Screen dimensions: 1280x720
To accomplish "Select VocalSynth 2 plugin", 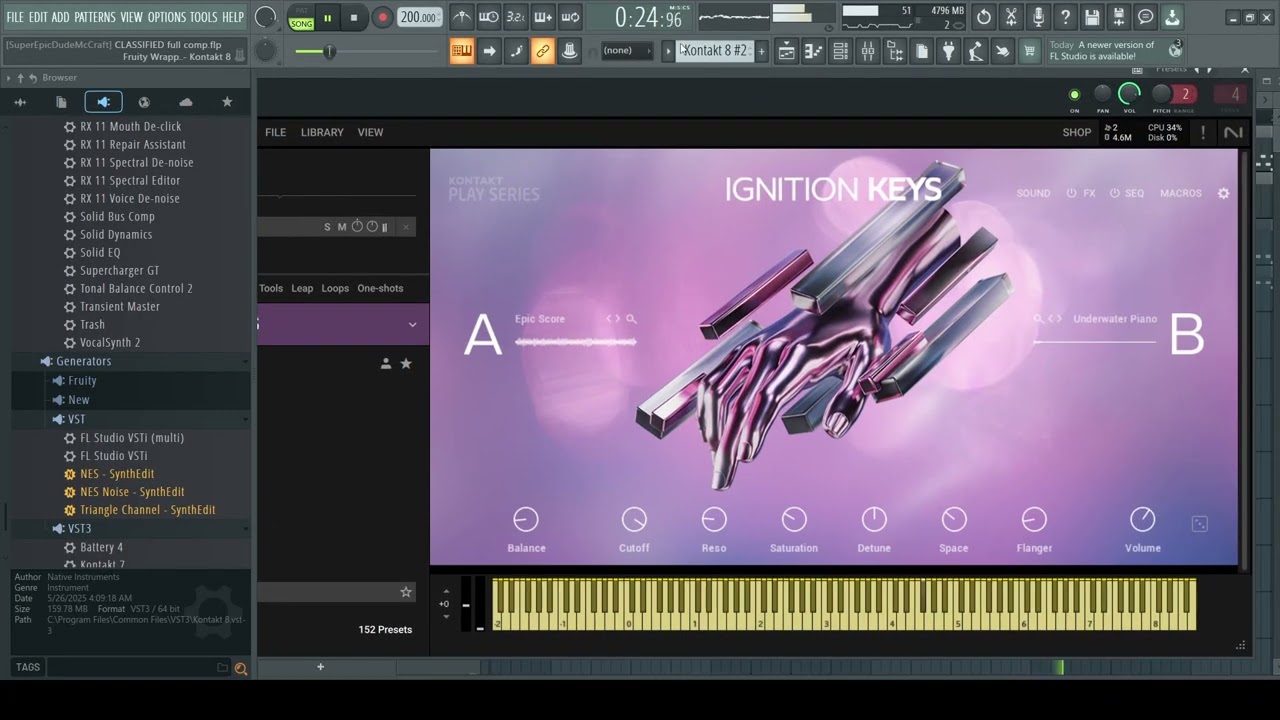I will 110,343.
